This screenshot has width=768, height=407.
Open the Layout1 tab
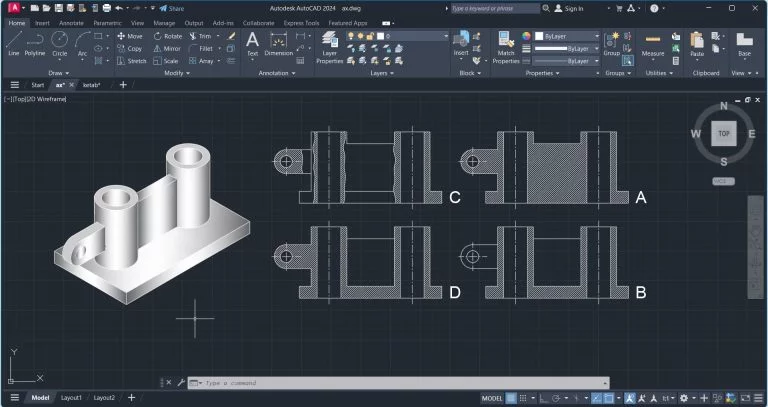[72, 398]
